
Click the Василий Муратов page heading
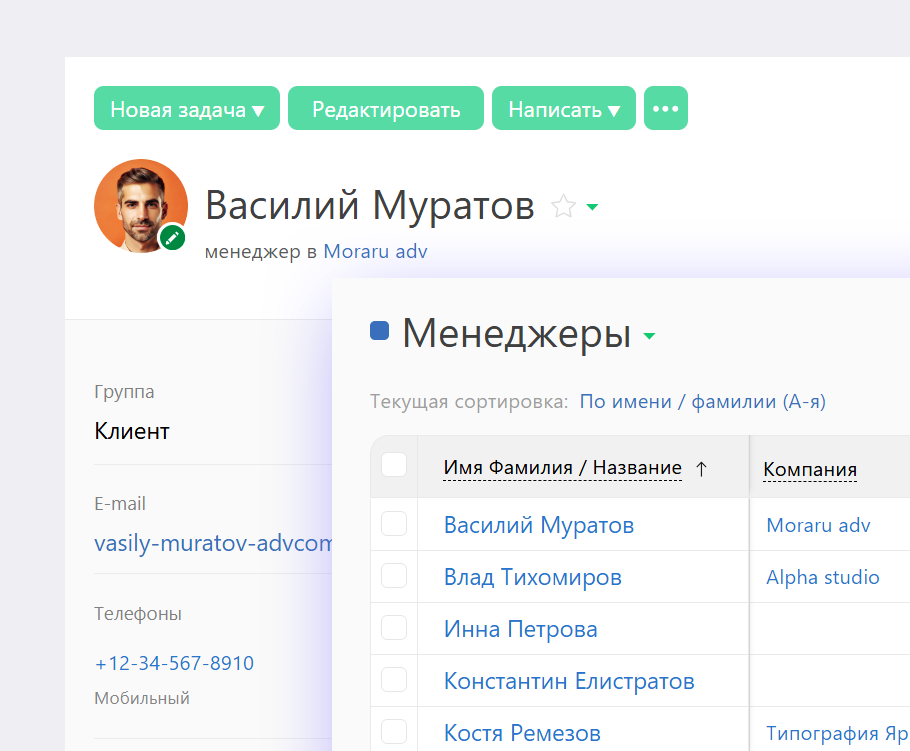click(x=370, y=205)
